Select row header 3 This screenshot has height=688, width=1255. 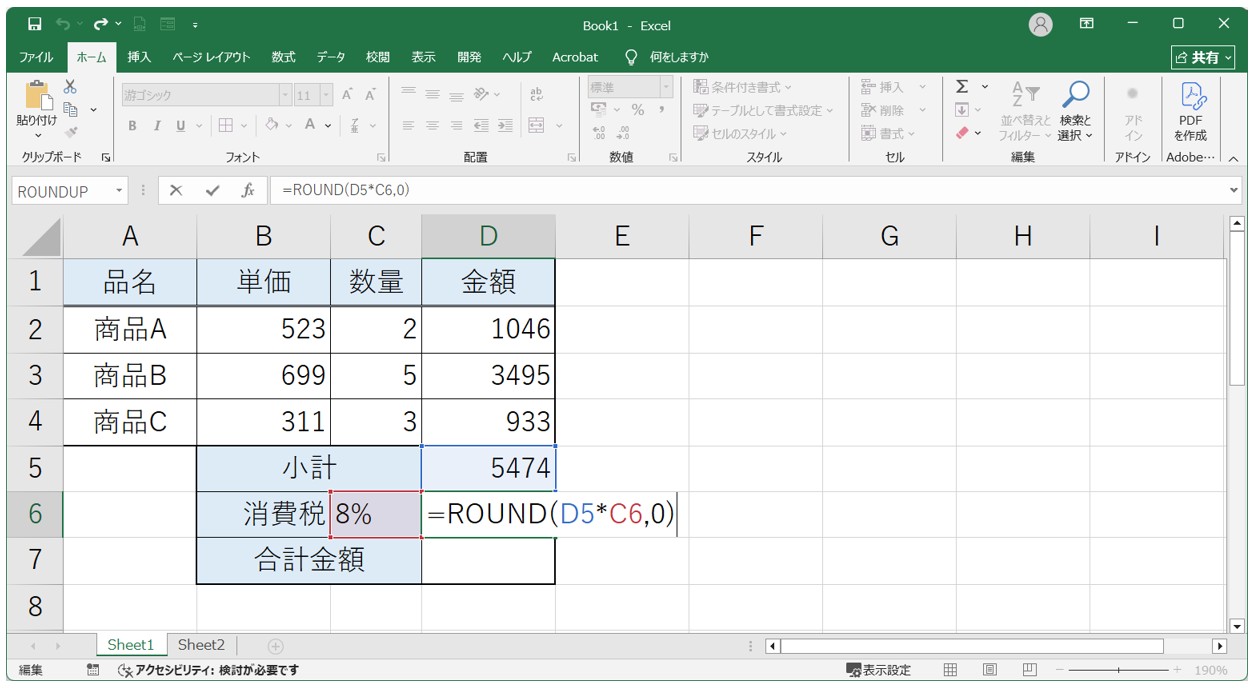point(35,375)
